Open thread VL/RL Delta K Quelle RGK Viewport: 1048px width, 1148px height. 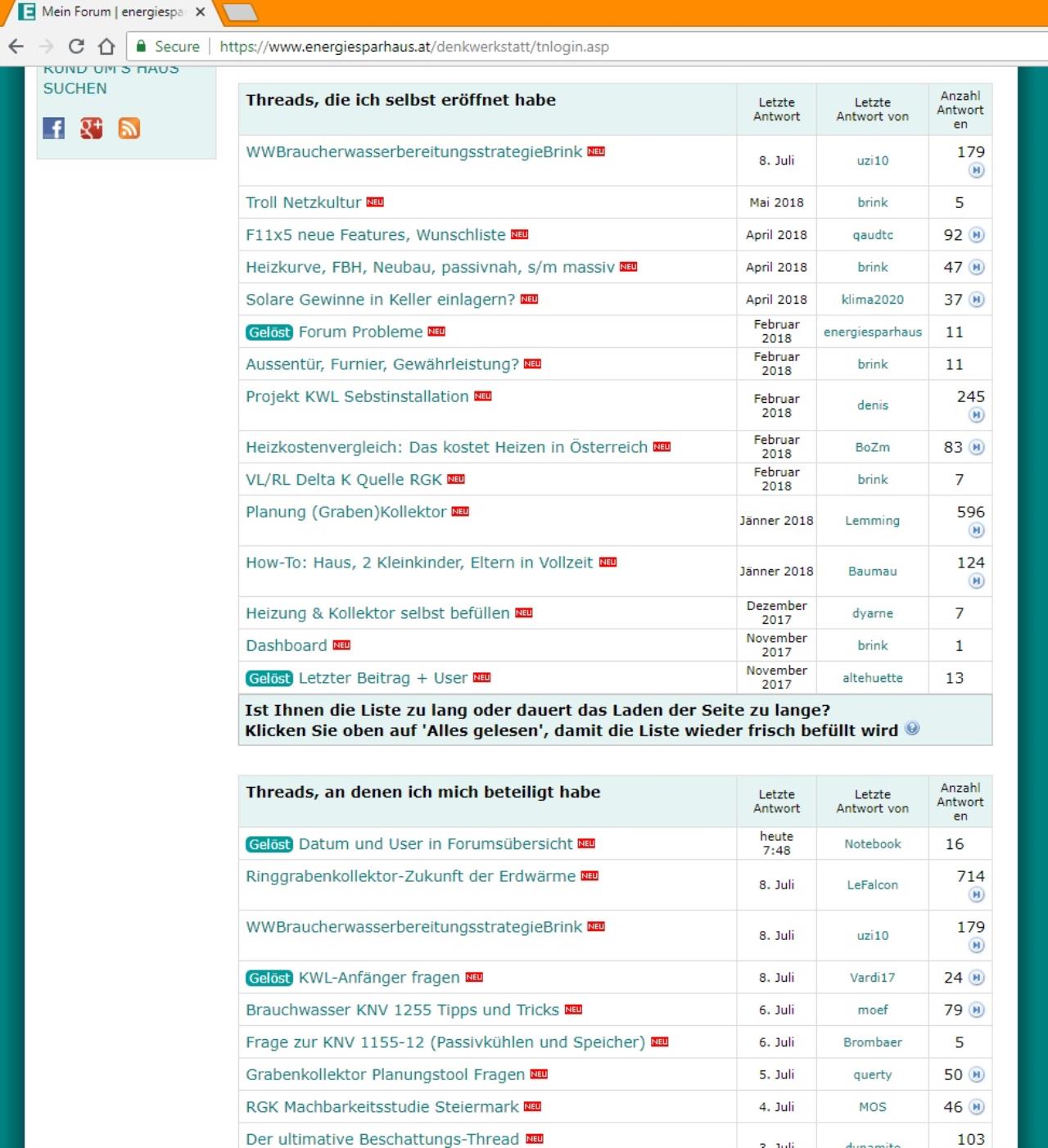pyautogui.click(x=344, y=480)
